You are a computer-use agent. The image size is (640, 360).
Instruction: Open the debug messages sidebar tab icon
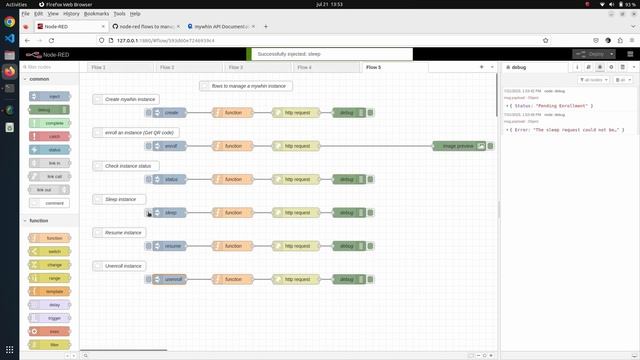600,67
